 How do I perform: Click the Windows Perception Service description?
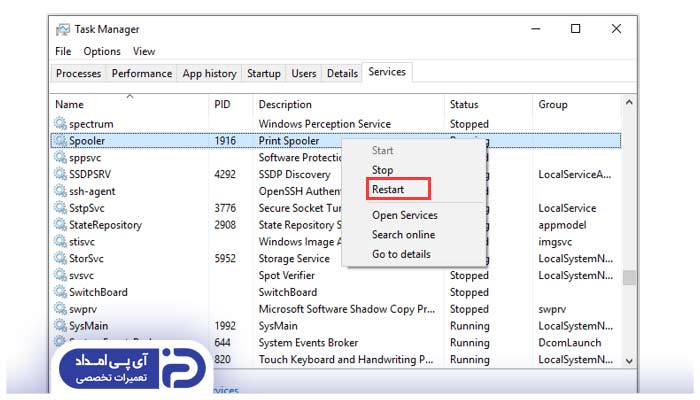tap(325, 124)
